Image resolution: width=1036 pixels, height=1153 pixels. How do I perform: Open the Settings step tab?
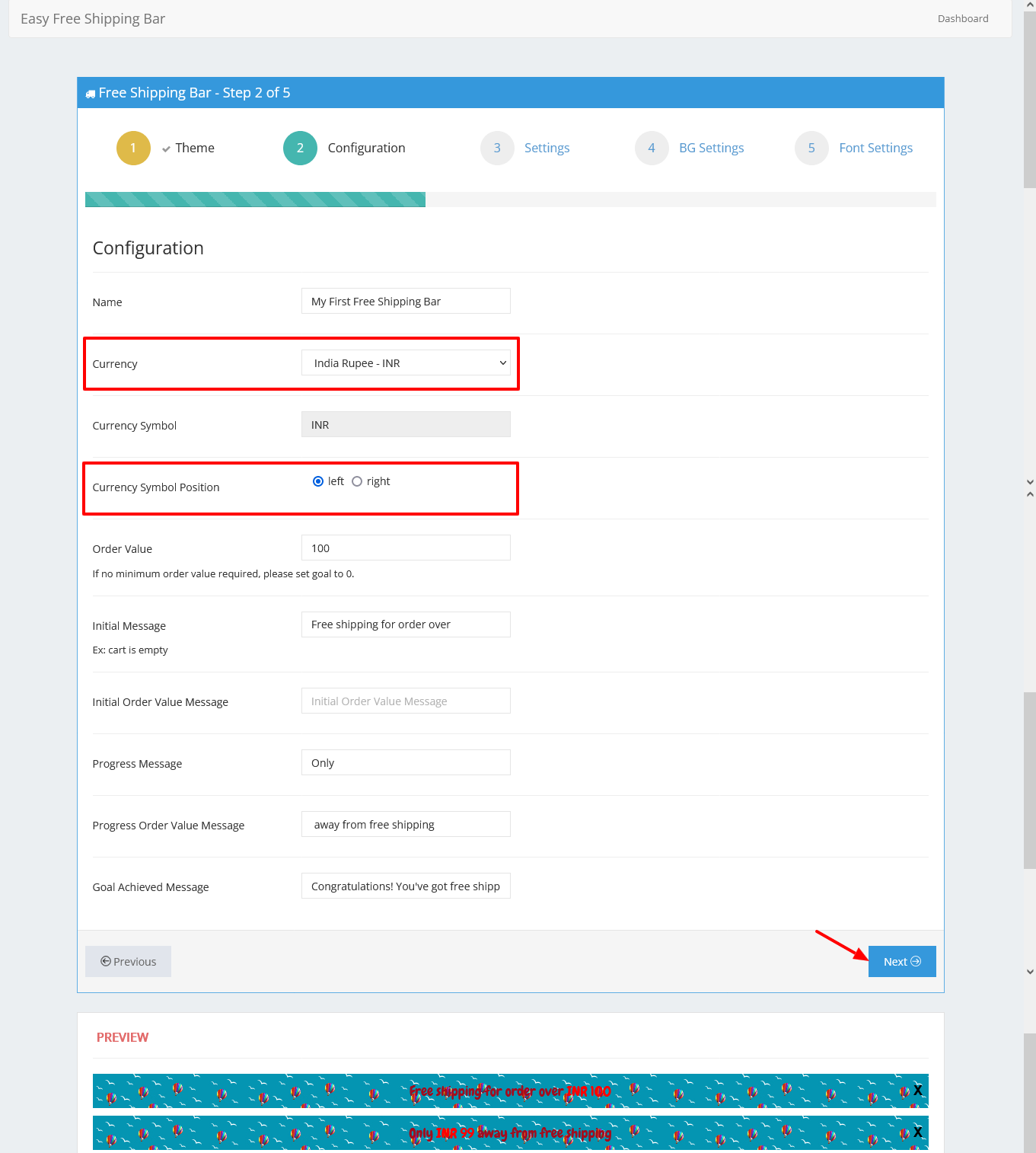pos(547,149)
